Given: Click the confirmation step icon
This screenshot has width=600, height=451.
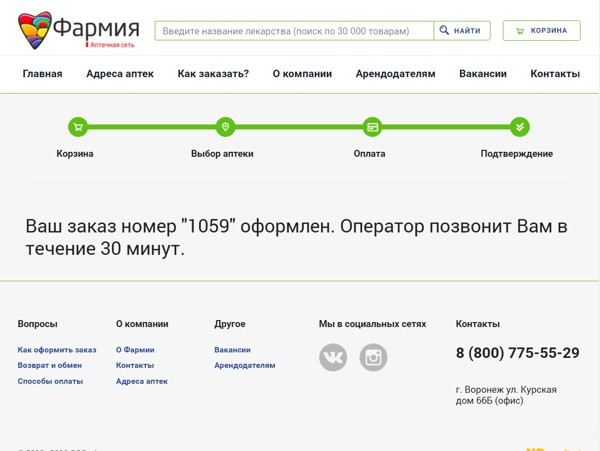Looking at the screenshot, I should 519,127.
